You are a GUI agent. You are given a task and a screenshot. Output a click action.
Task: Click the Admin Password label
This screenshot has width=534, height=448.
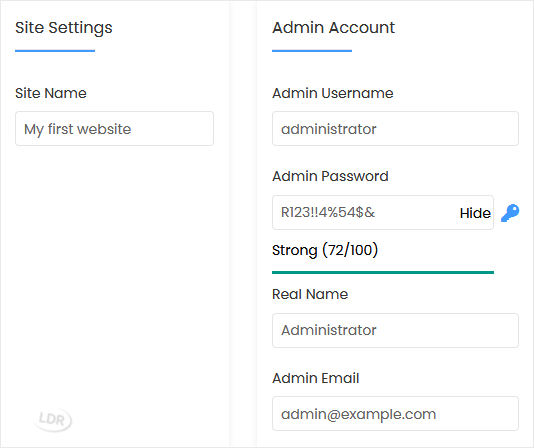pyautogui.click(x=330, y=176)
